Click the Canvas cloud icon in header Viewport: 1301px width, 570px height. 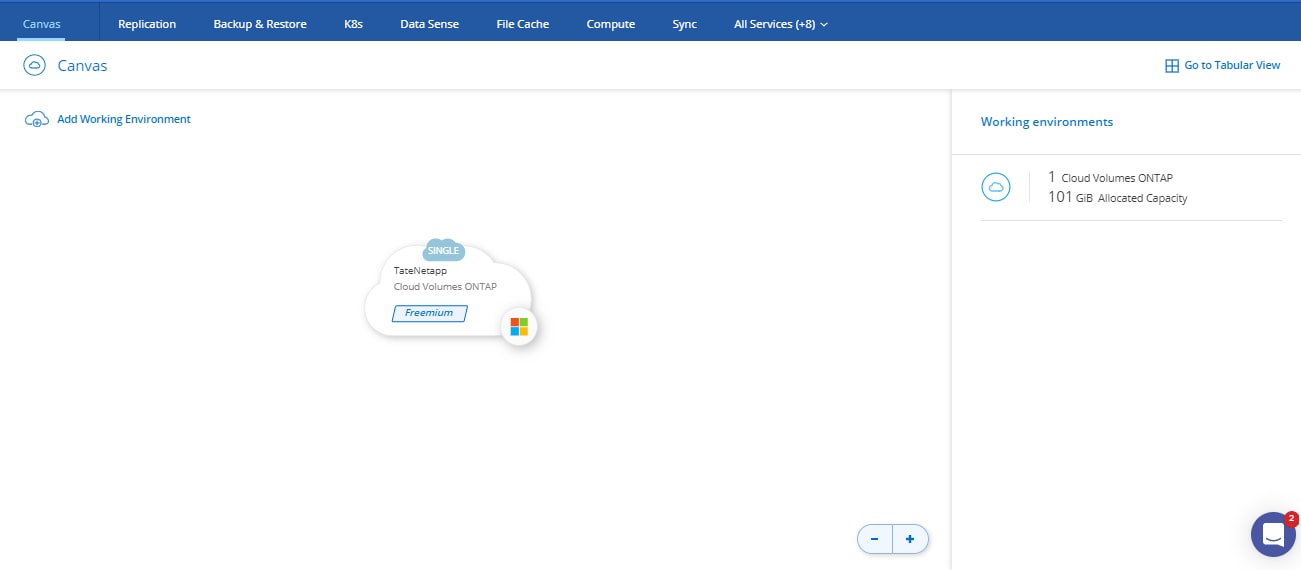click(35, 66)
